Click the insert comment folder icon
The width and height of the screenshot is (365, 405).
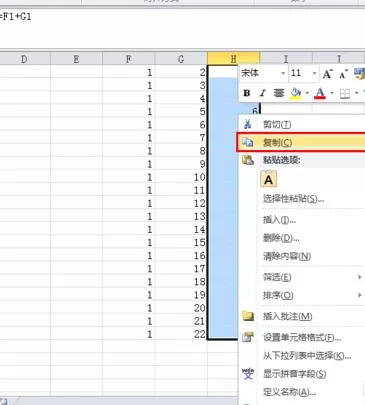pyautogui.click(x=248, y=316)
